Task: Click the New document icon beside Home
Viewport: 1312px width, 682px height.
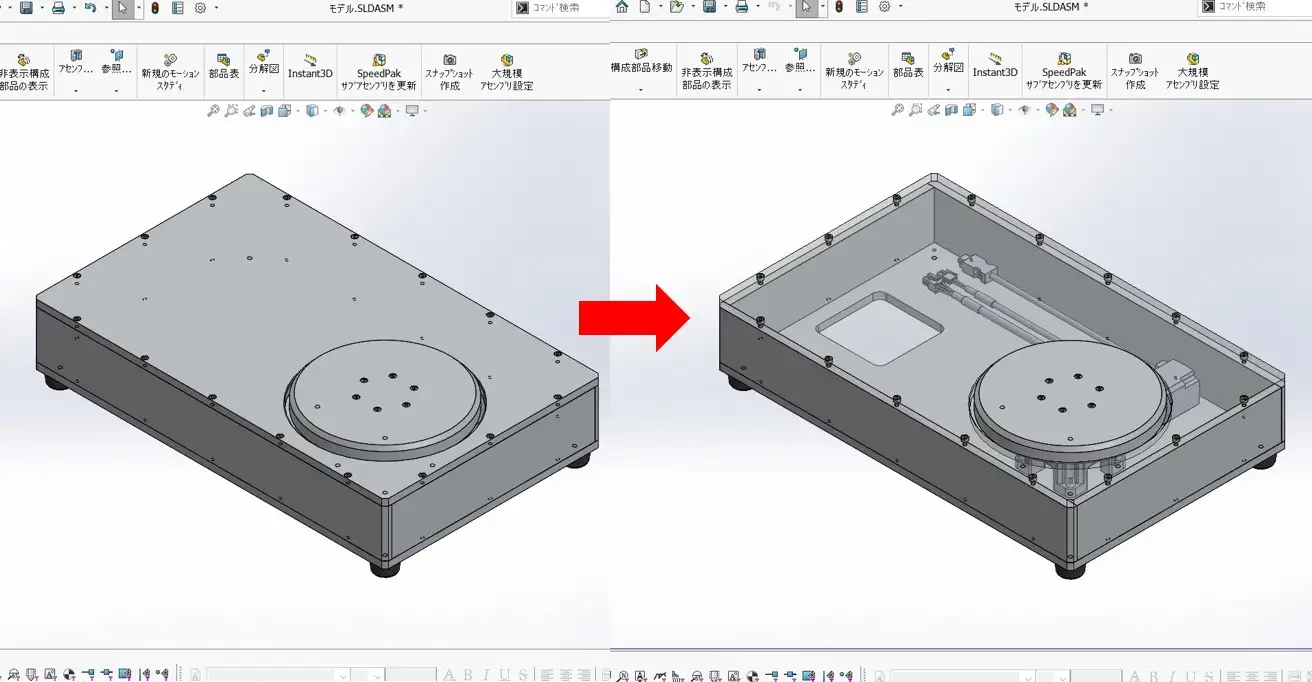Action: 645,7
